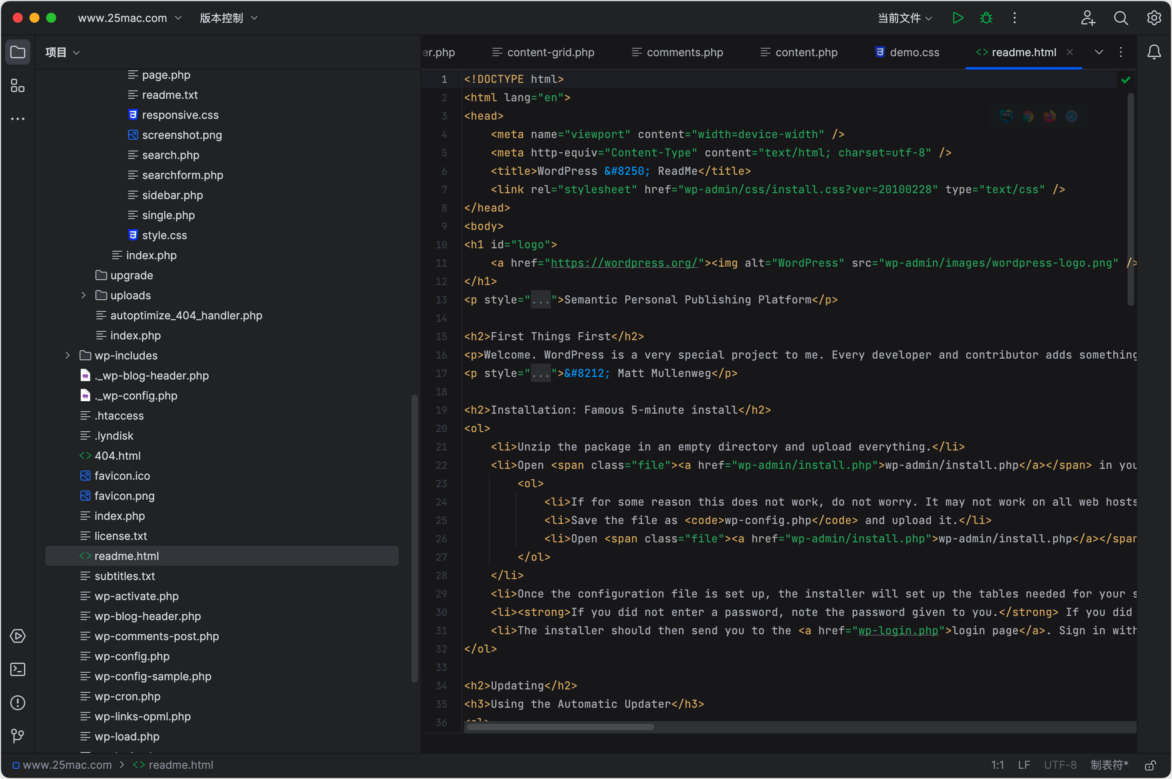Open the 项目 view dropdown
This screenshot has width=1172, height=779.
click(62, 52)
